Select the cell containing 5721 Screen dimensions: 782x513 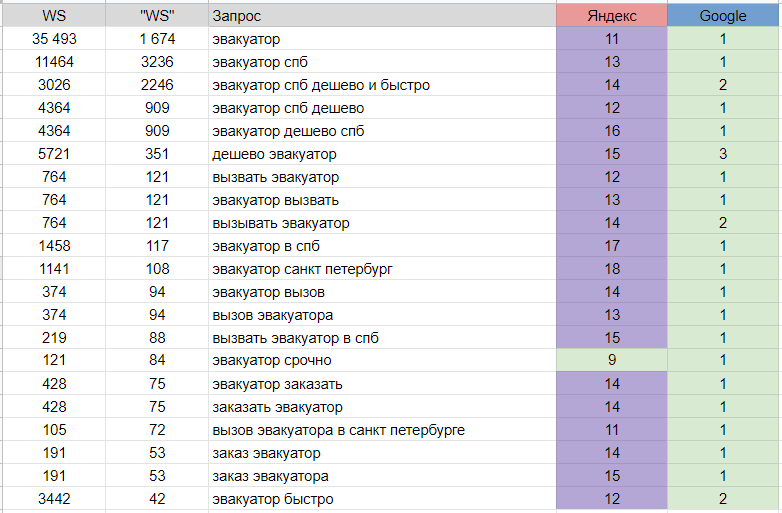coord(54,154)
